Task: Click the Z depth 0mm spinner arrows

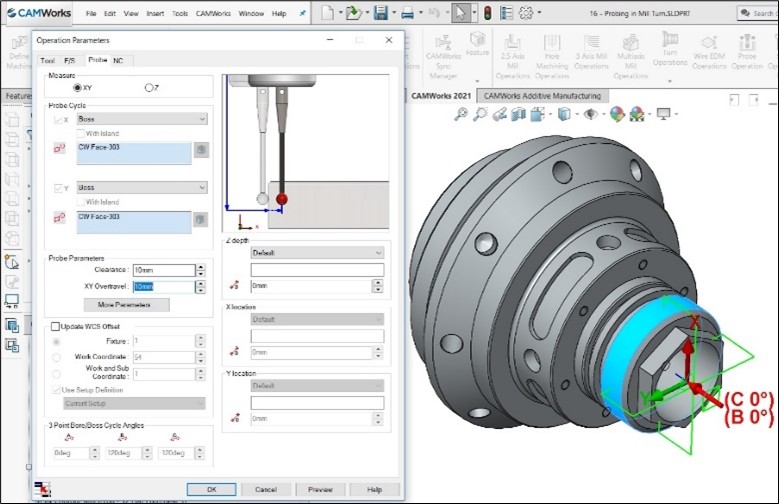Action: pos(378,286)
